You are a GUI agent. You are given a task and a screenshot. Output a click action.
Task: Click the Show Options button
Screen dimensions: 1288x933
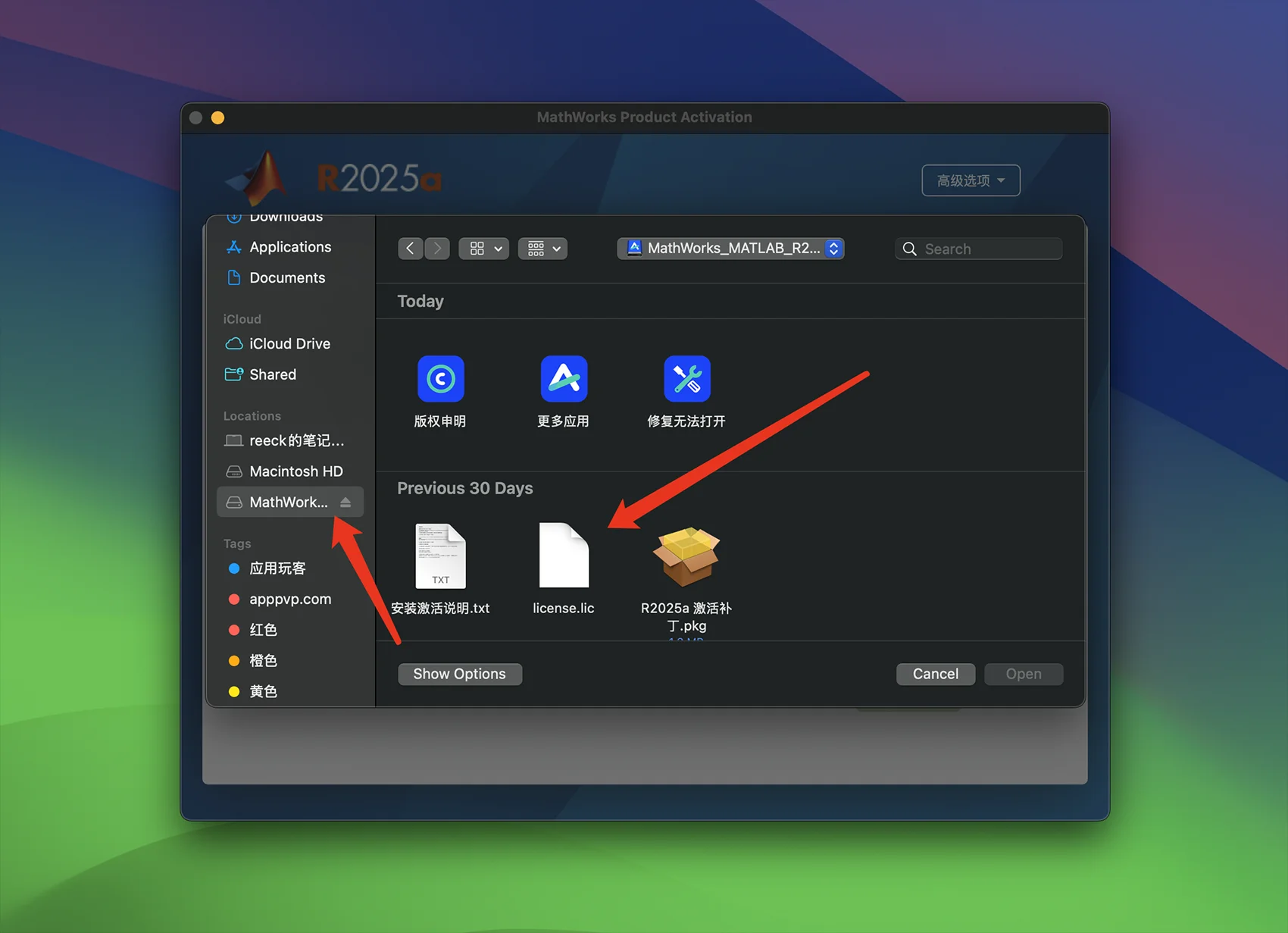click(x=460, y=674)
